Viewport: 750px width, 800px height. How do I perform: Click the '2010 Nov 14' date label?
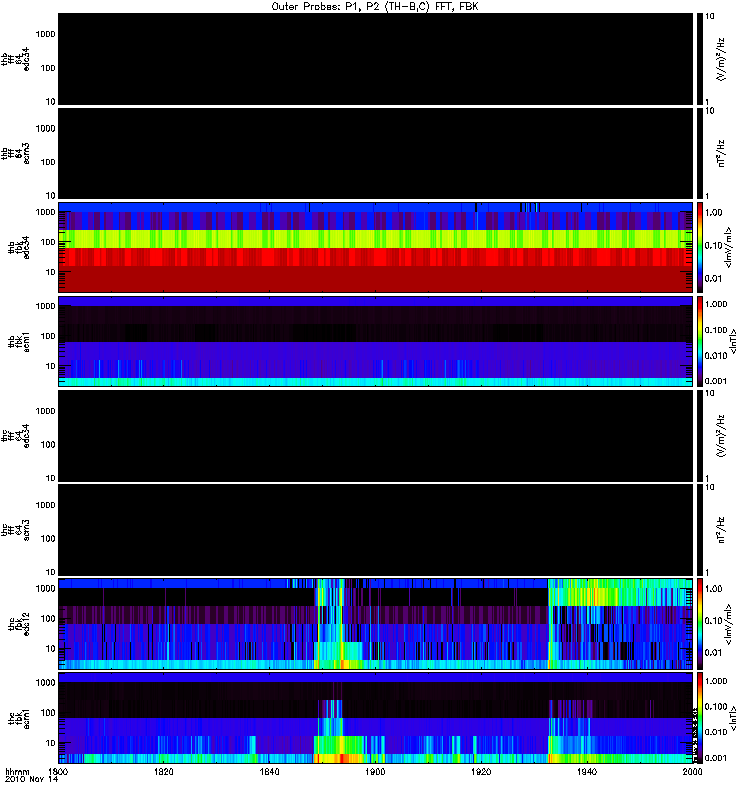(32, 779)
